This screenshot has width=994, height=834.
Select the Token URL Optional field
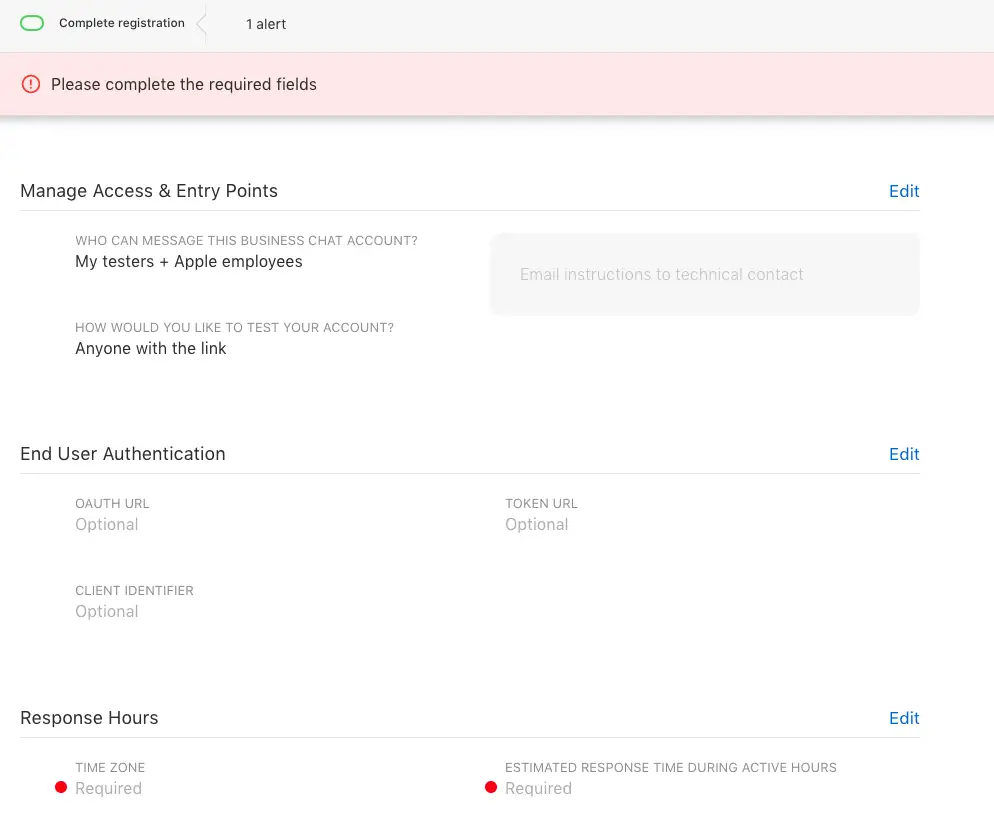click(x=536, y=524)
